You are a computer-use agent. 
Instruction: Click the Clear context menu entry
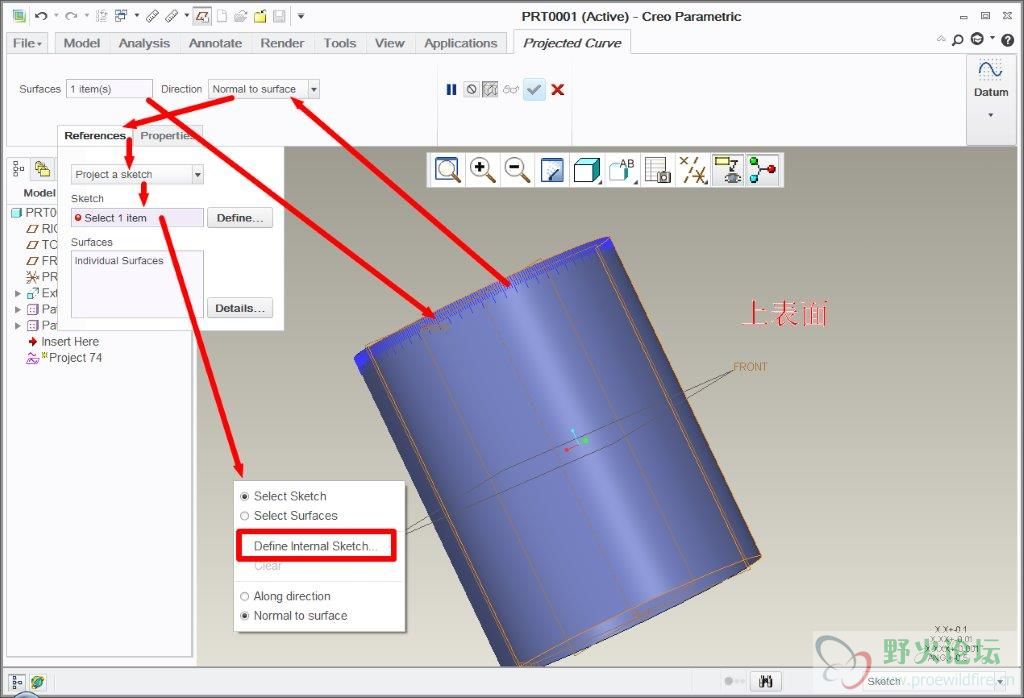tap(268, 566)
